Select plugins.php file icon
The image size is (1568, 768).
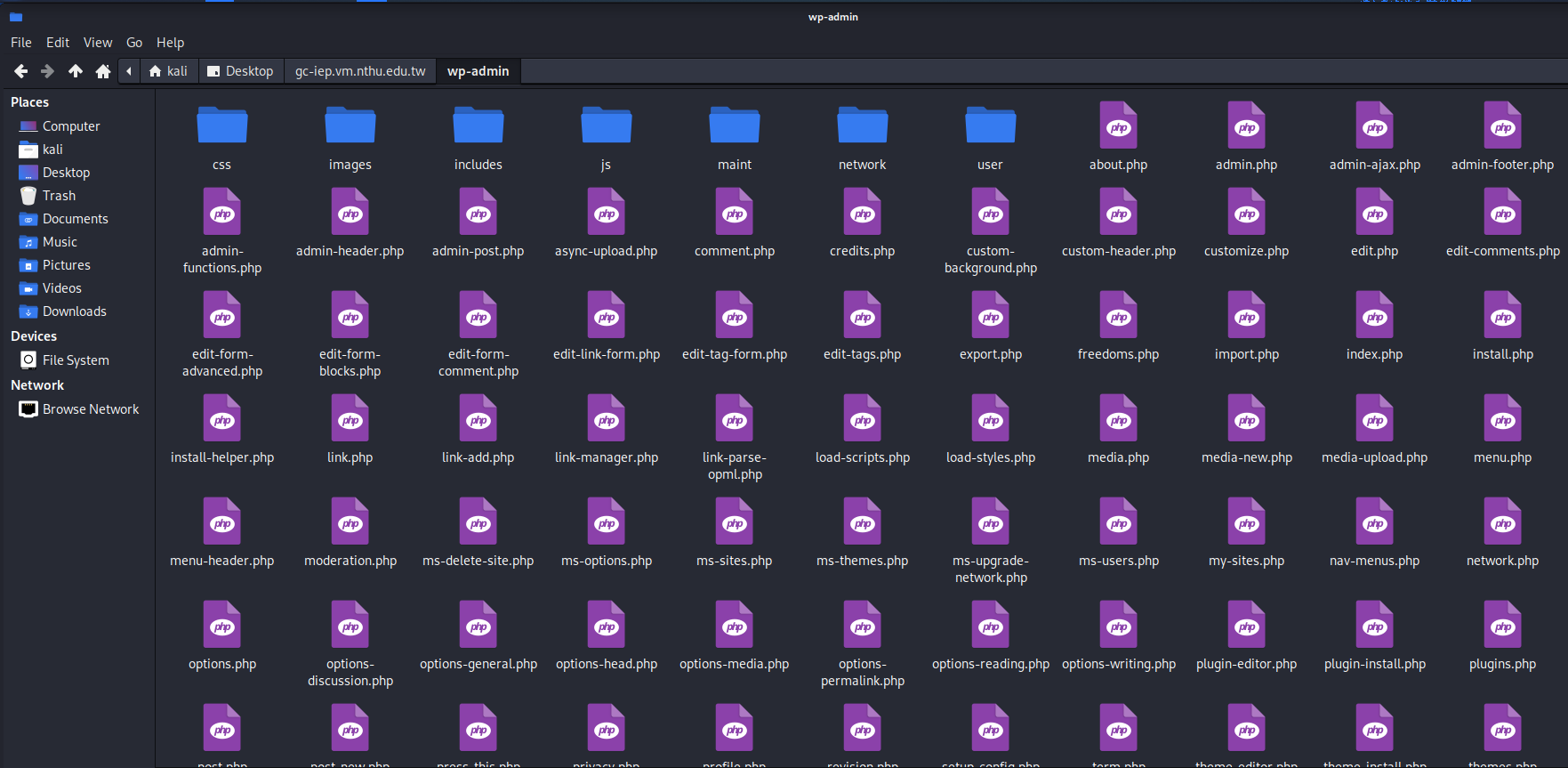click(x=1503, y=625)
